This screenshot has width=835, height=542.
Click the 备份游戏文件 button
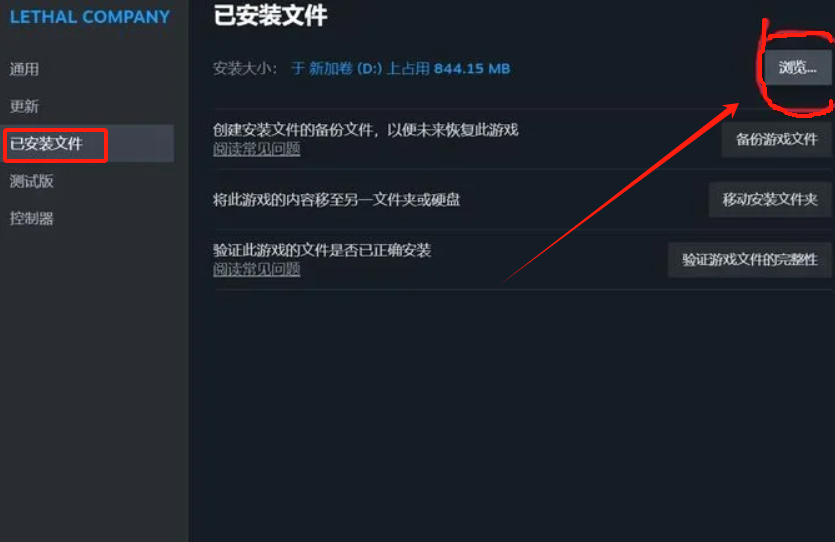776,139
